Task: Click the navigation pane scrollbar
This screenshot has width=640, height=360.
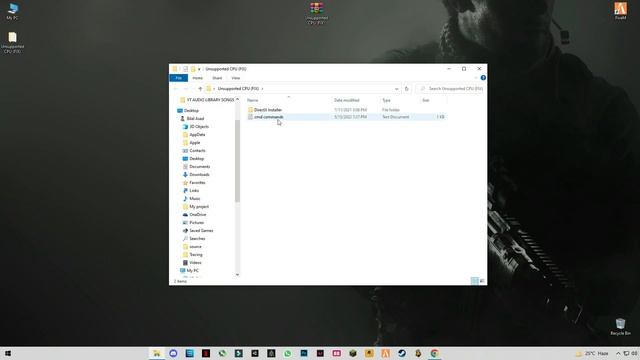Action: [x=238, y=160]
